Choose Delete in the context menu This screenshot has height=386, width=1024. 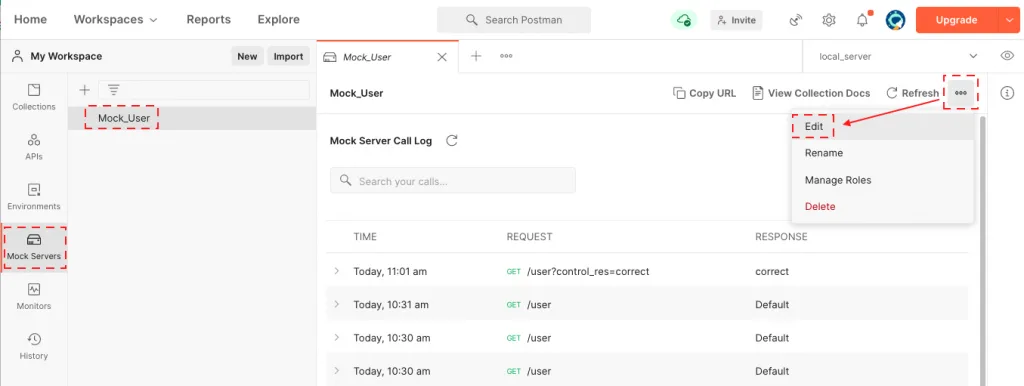click(882, 206)
